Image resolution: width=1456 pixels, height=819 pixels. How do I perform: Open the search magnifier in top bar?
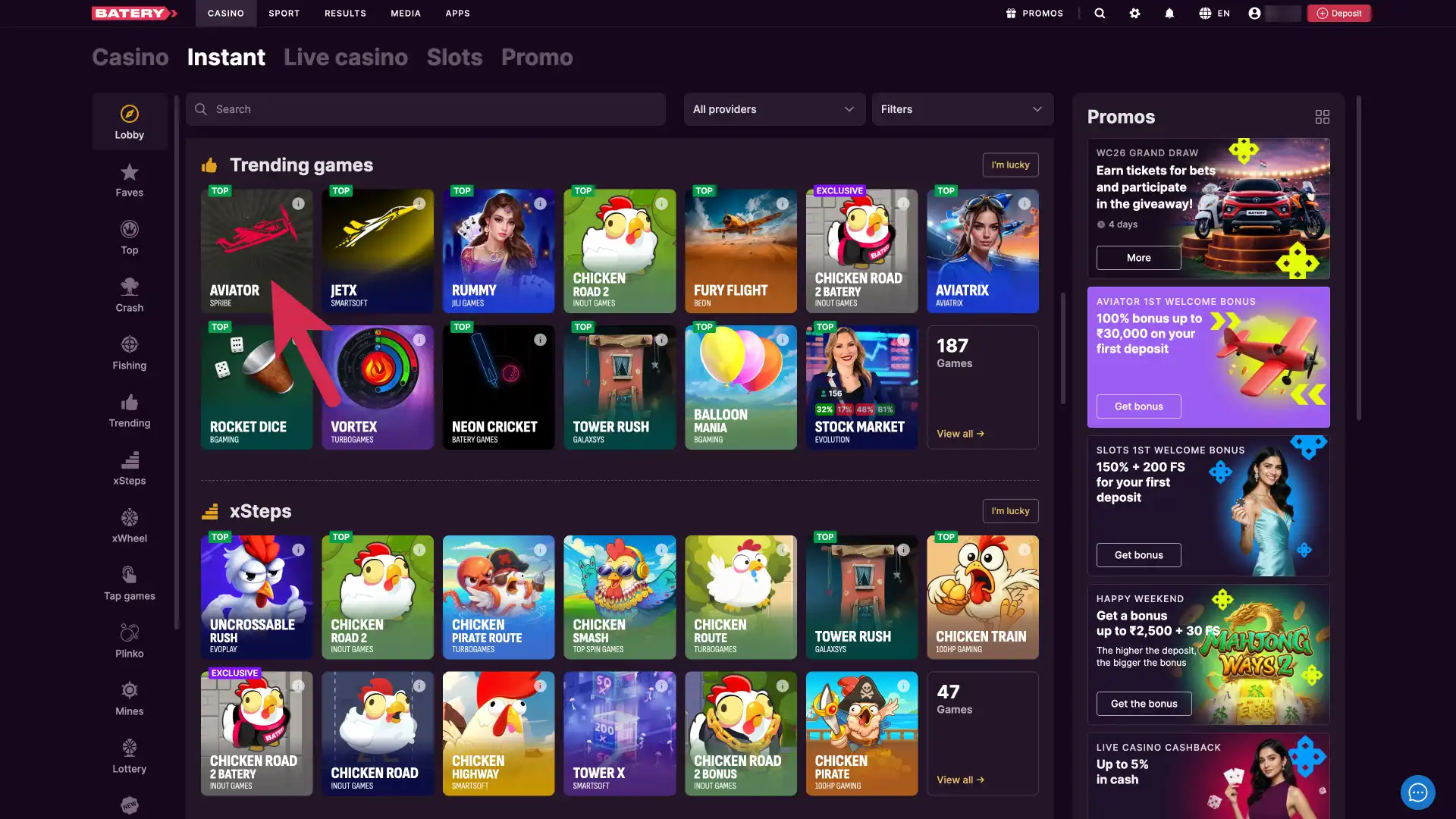[x=1100, y=13]
